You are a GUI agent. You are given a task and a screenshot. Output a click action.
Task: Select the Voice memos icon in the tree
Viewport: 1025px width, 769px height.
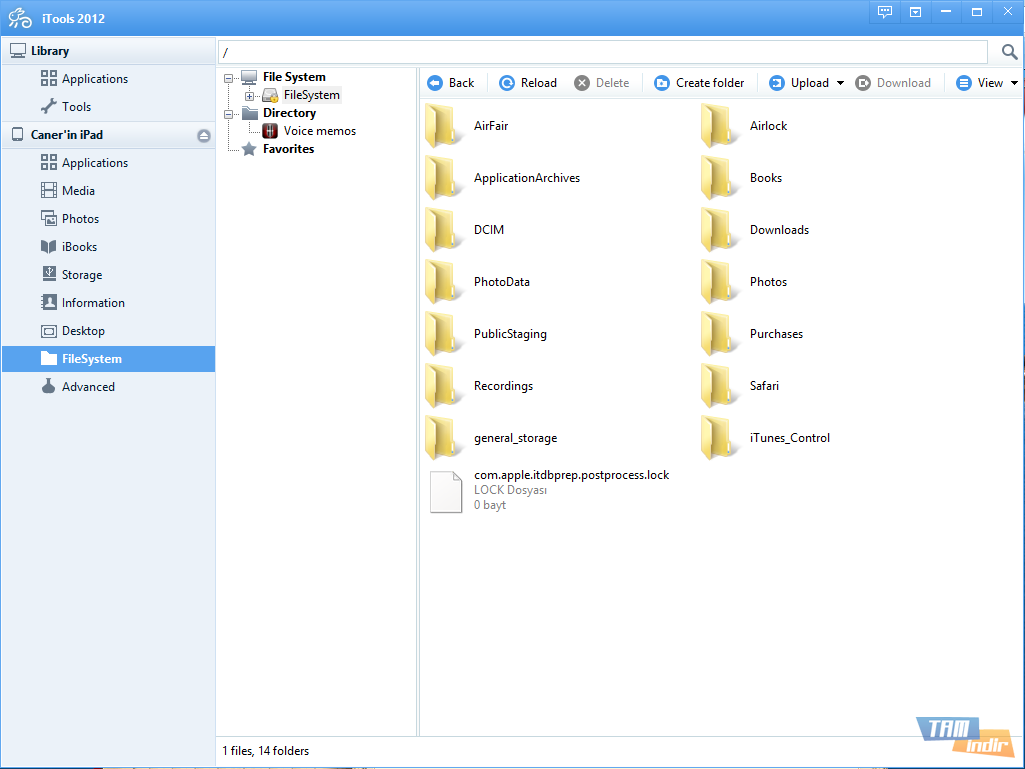point(268,130)
